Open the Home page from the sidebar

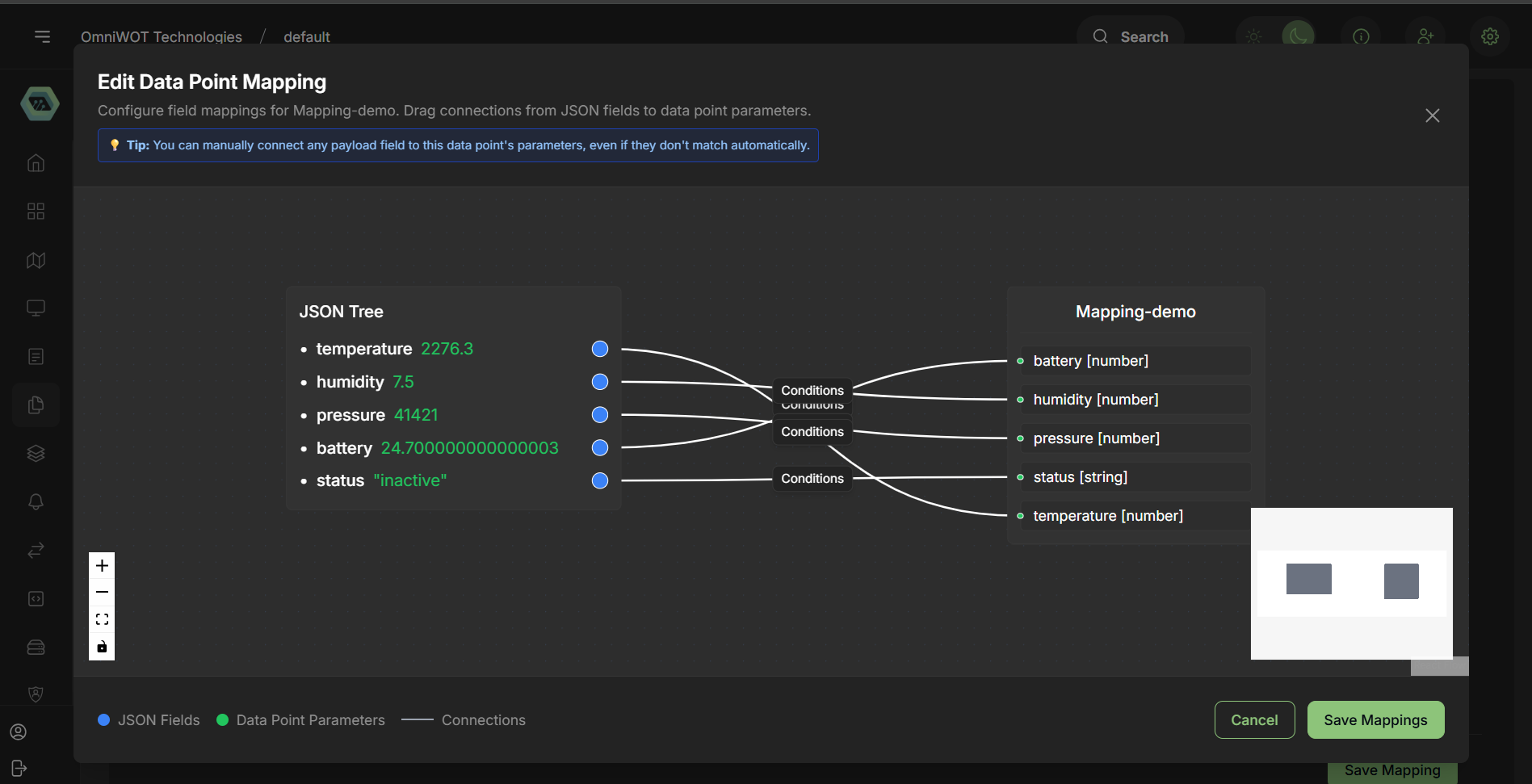tap(36, 162)
